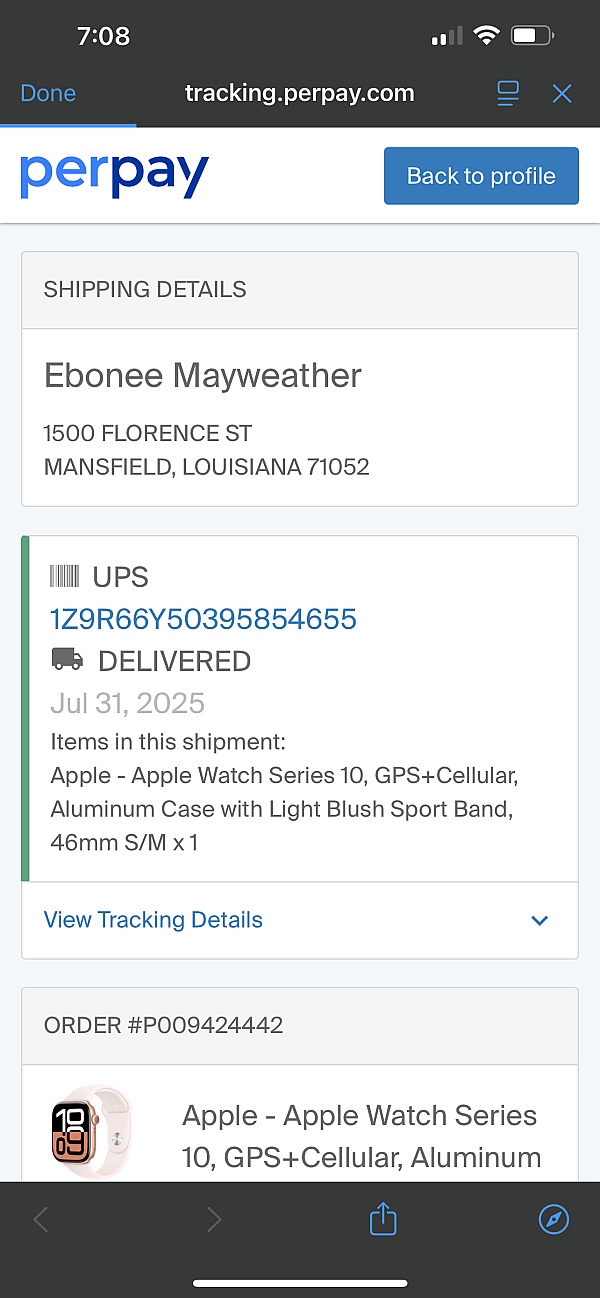Open the reader view icon
The height and width of the screenshot is (1298, 600).
point(508,94)
